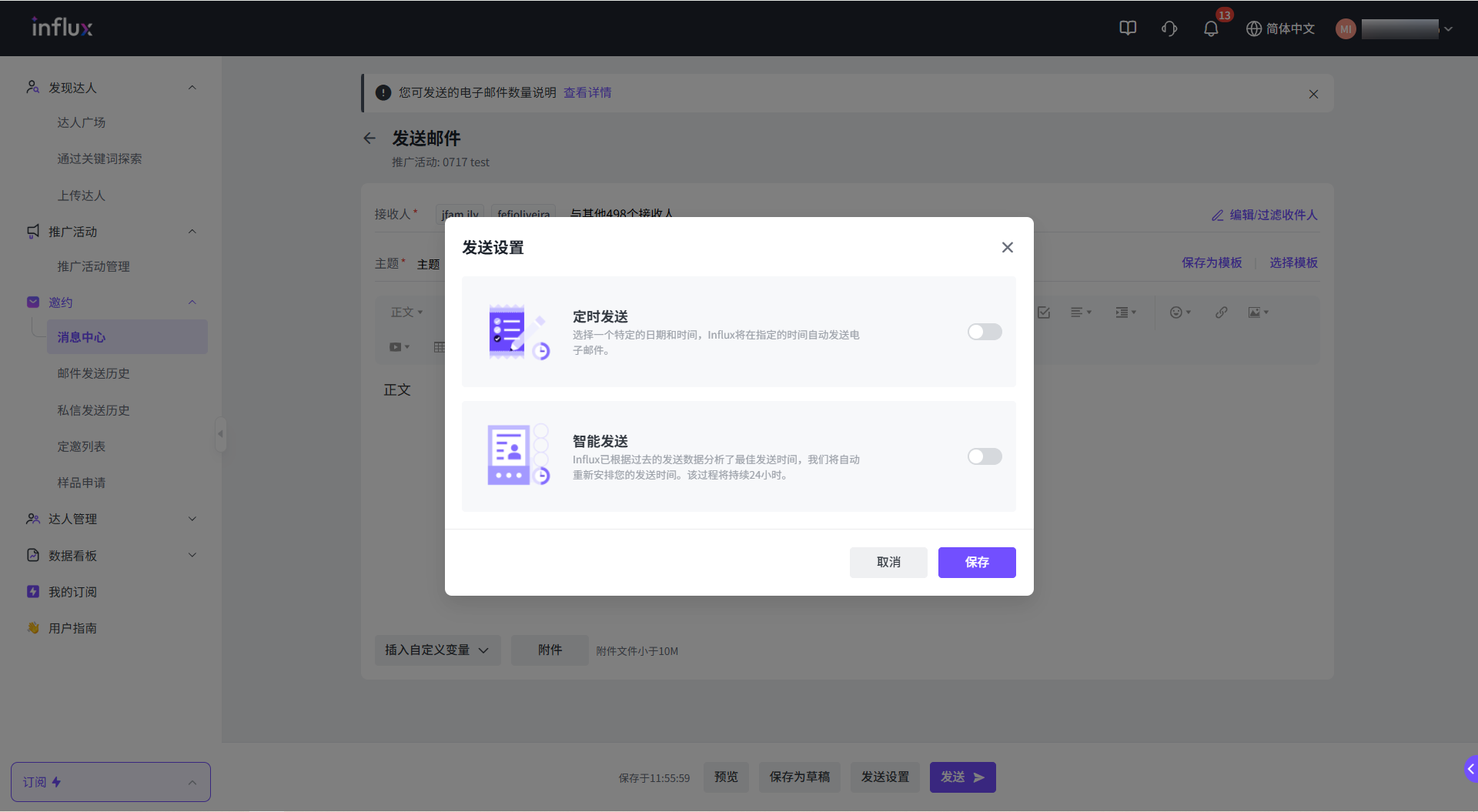Click the back arrow beside 发送邮件
The width and height of the screenshot is (1478, 812).
(369, 139)
